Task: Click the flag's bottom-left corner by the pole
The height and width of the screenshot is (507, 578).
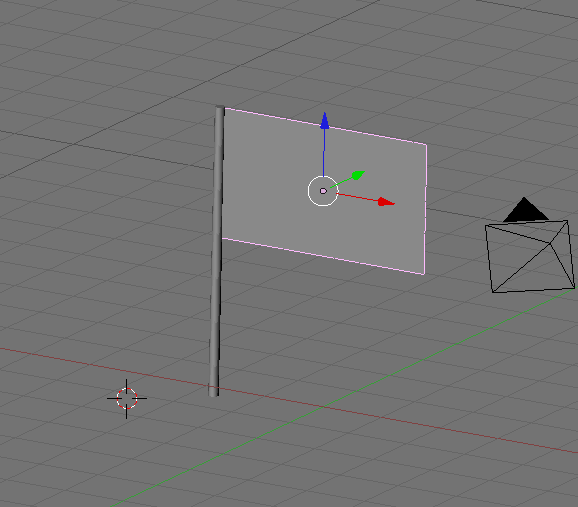Action: pos(223,239)
